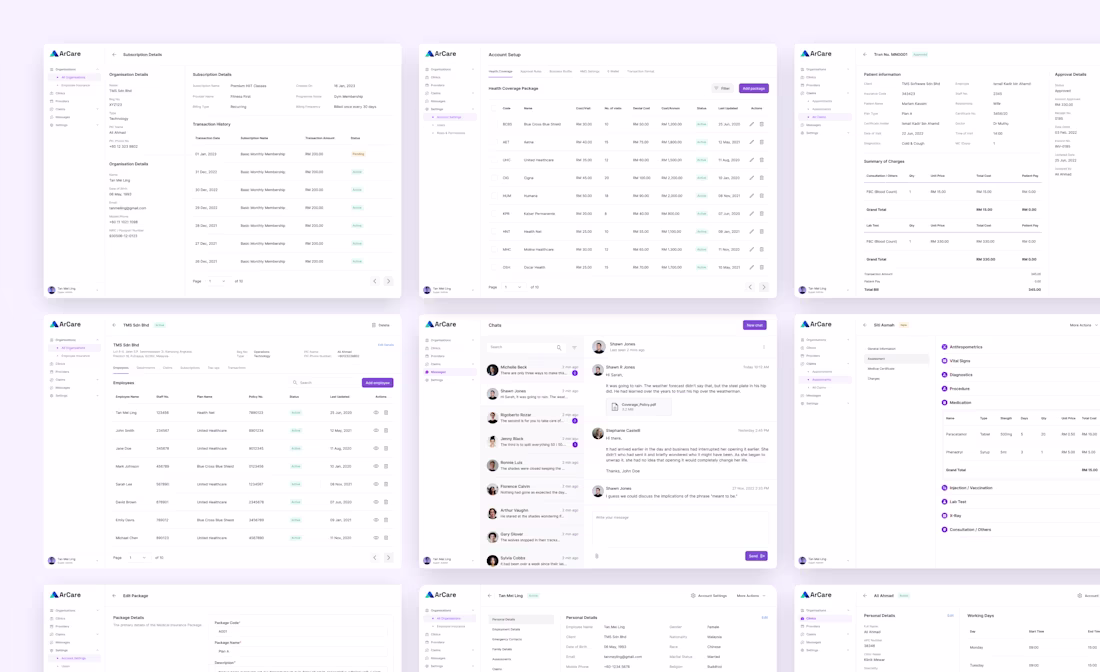1100x672 pixels.
Task: Go to the next page of the Employees table
Action: (x=388, y=558)
